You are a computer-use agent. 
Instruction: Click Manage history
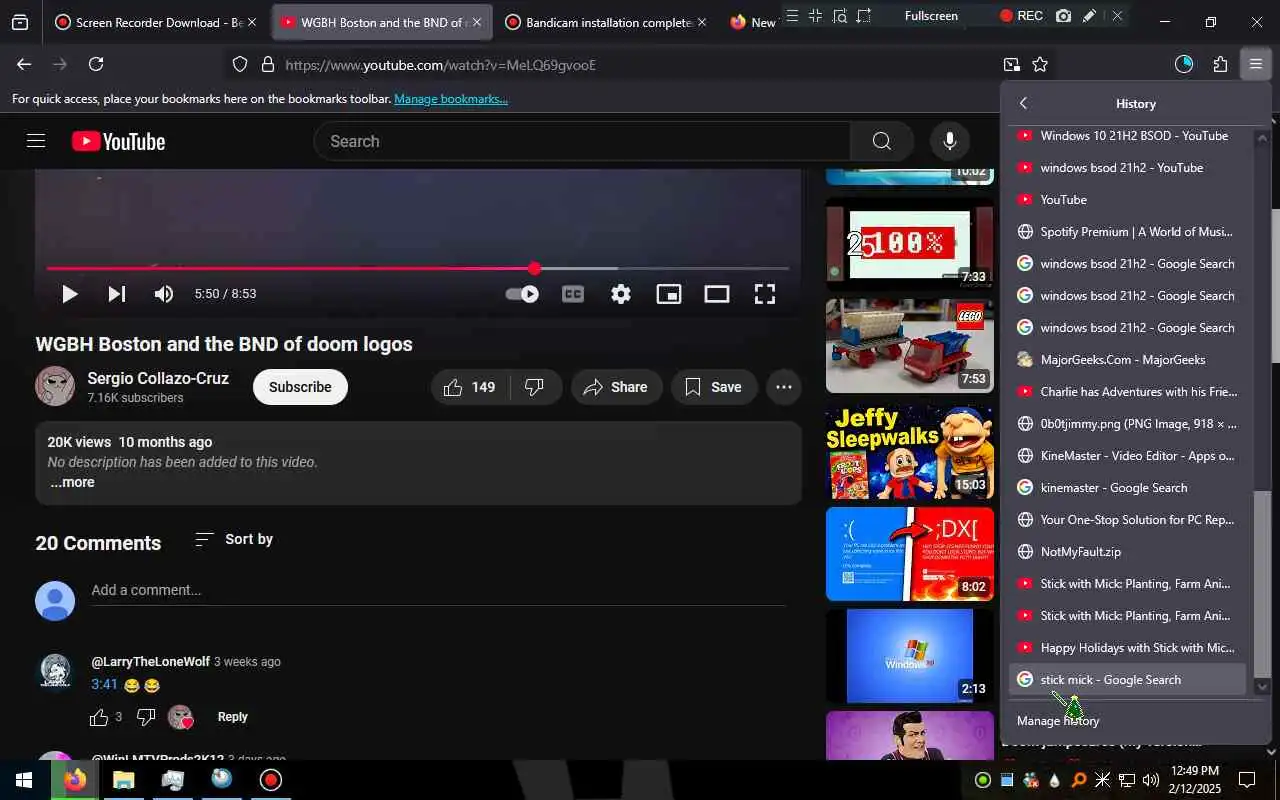click(1058, 720)
